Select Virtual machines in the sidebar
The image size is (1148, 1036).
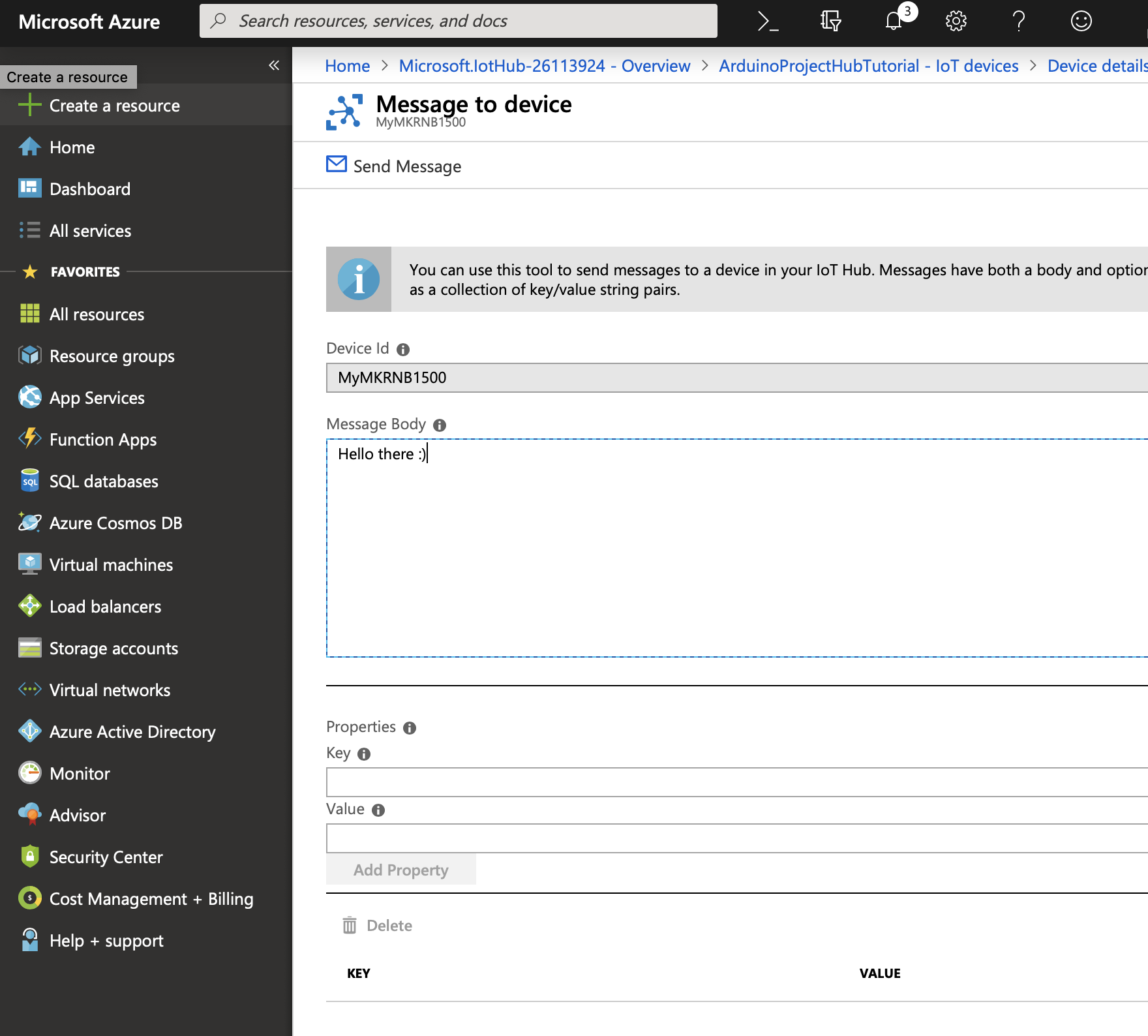pyautogui.click(x=111, y=564)
